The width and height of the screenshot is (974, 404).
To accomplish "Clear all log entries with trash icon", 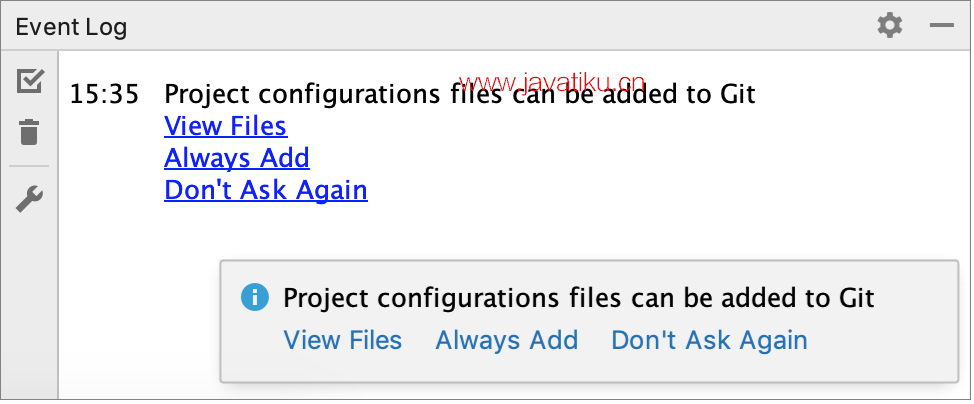I will [x=29, y=132].
